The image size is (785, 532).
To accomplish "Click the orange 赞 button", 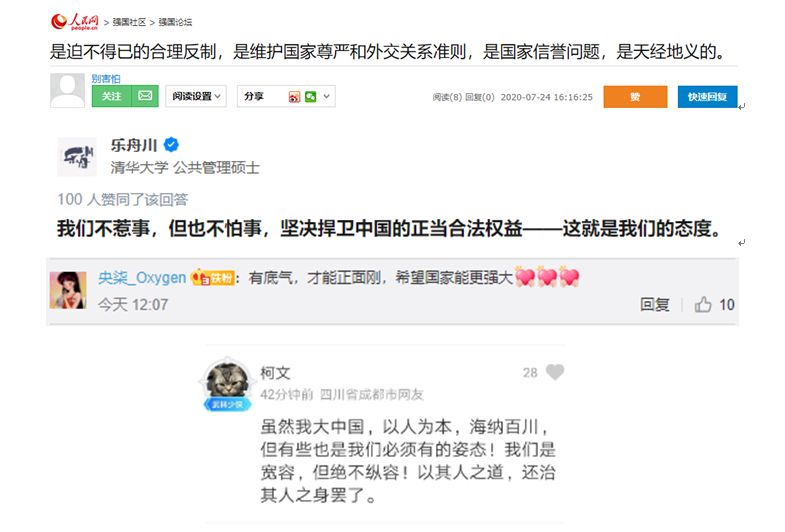I will [635, 97].
